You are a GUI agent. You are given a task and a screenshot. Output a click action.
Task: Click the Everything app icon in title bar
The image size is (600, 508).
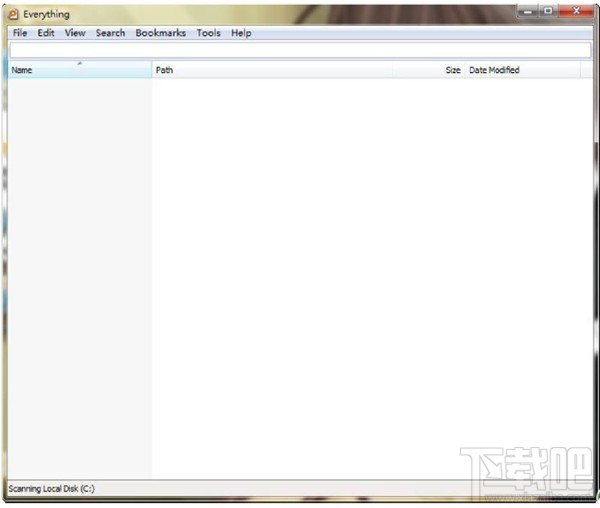coord(13,15)
